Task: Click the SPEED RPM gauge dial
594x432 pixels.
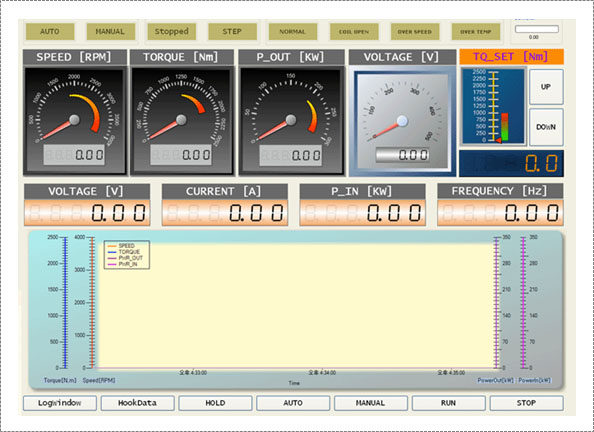Action: point(75,121)
